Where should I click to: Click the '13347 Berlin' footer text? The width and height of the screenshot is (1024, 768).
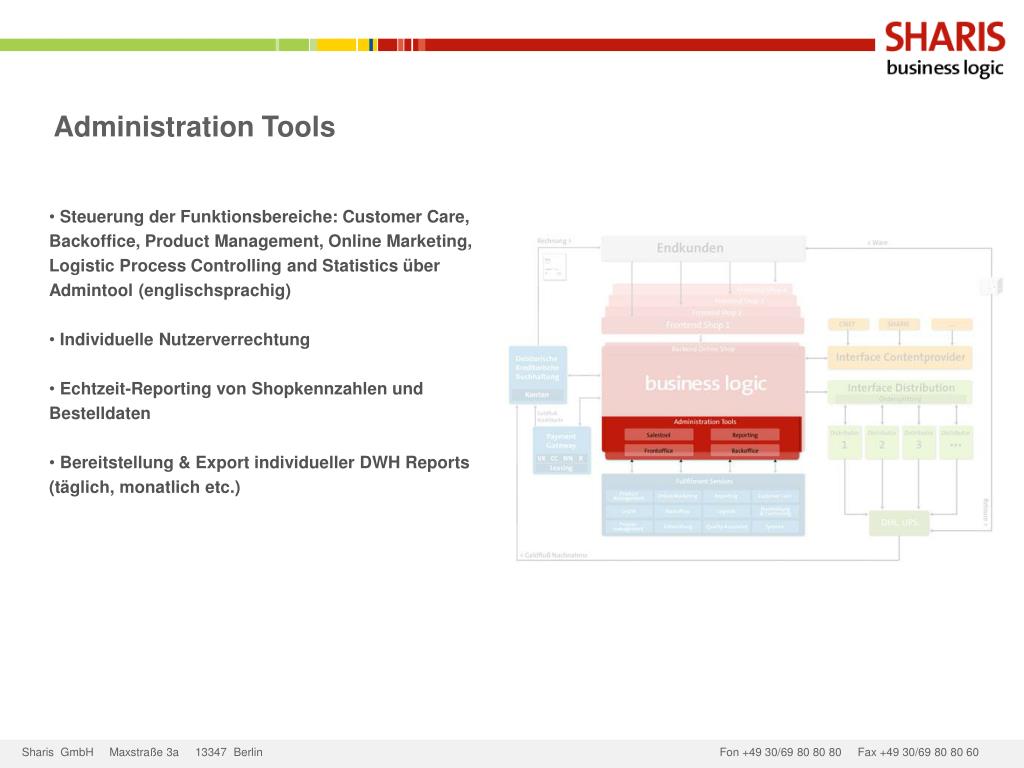point(229,752)
